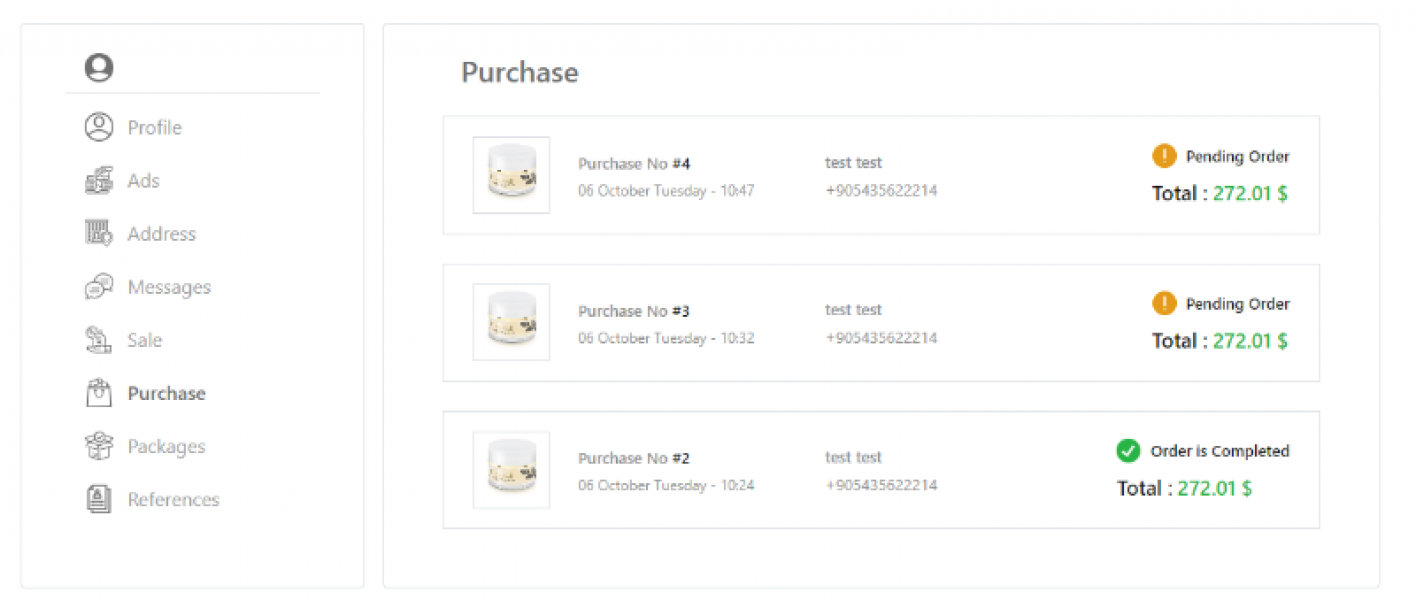Image resolution: width=1416 pixels, height=600 pixels.
Task: Click the Purchase #2 product thumbnail
Action: point(511,470)
